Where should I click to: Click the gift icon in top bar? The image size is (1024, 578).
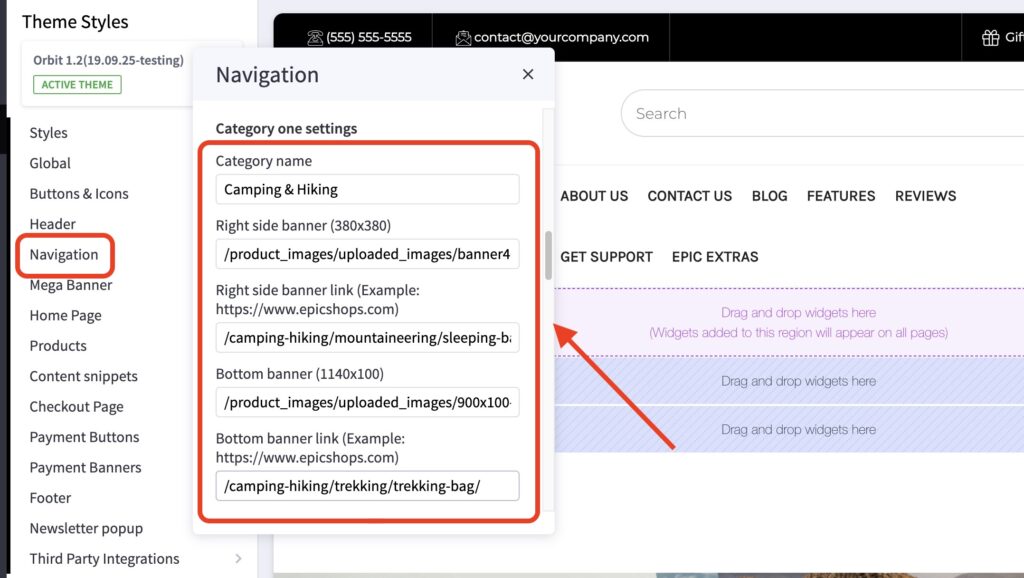[990, 37]
